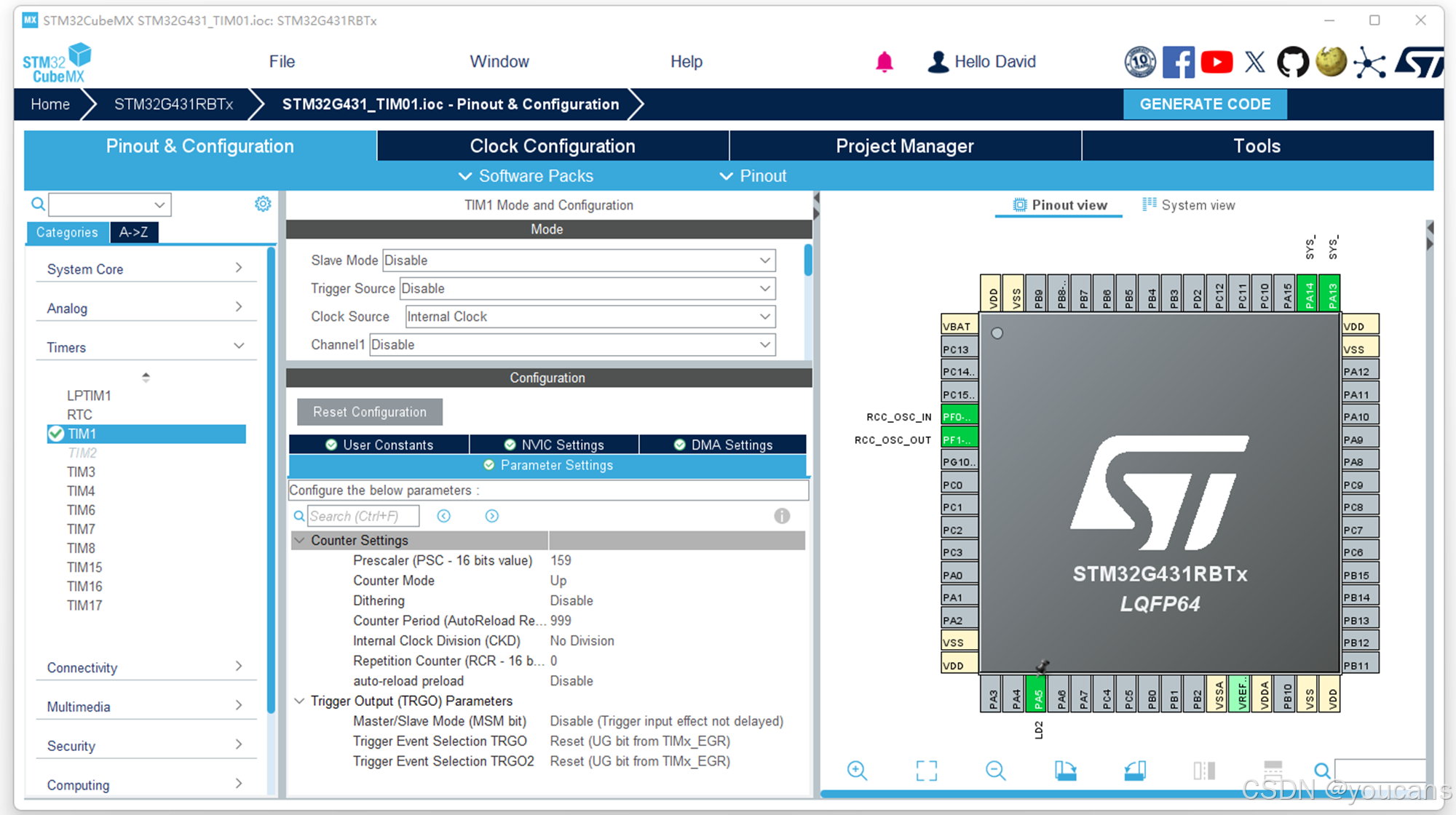
Task: Open the NVIC Settings tab
Action: click(x=554, y=445)
